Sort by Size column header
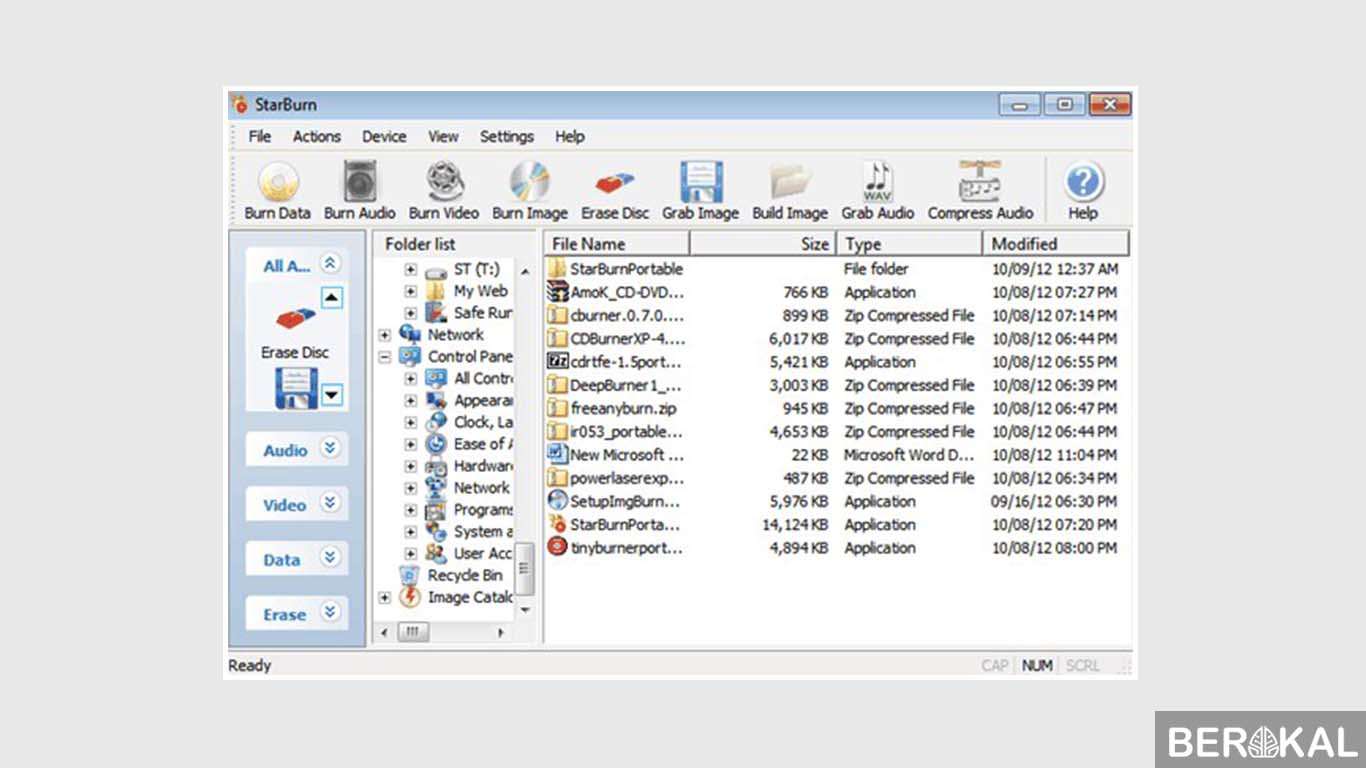 [x=762, y=244]
